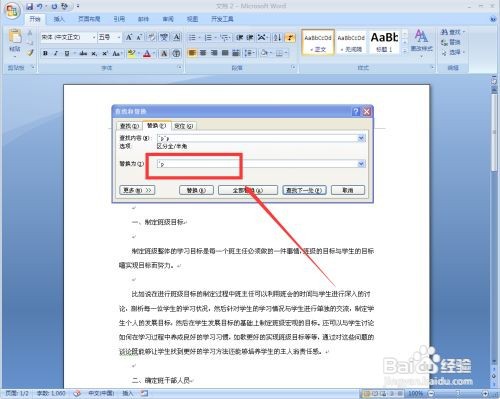Expand find-what history dropdown arrow

[x=361, y=138]
